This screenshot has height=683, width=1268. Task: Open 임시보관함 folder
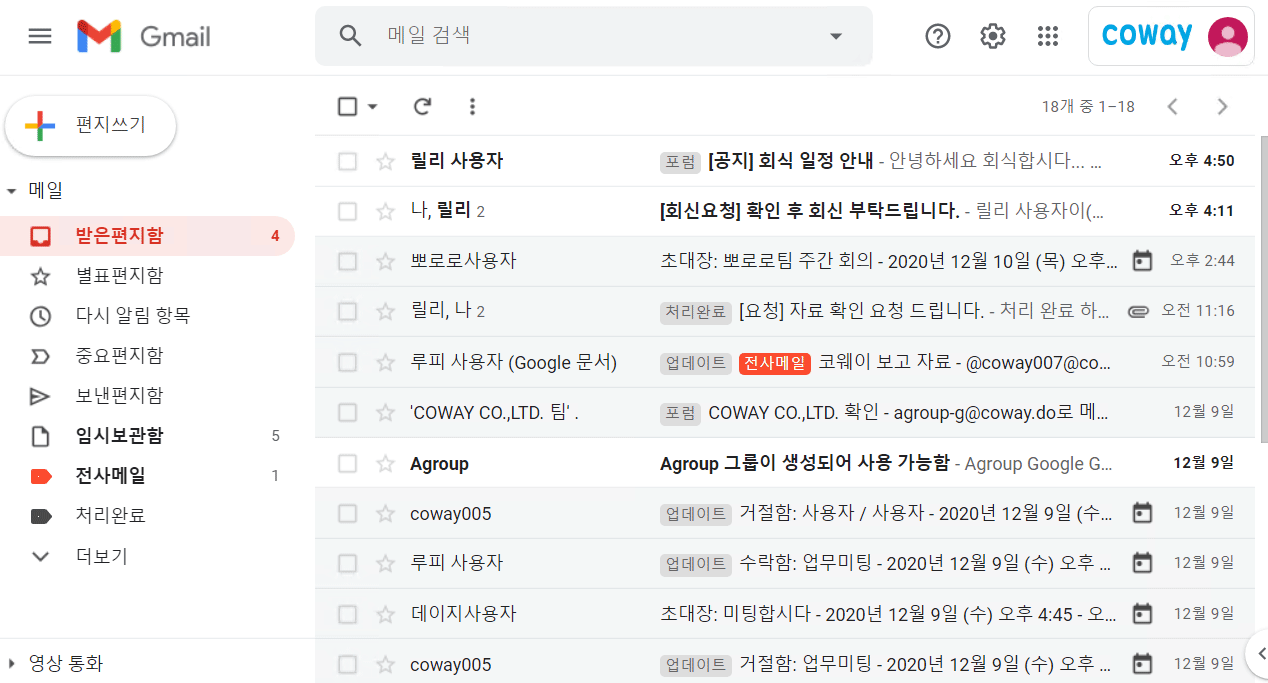148,436
